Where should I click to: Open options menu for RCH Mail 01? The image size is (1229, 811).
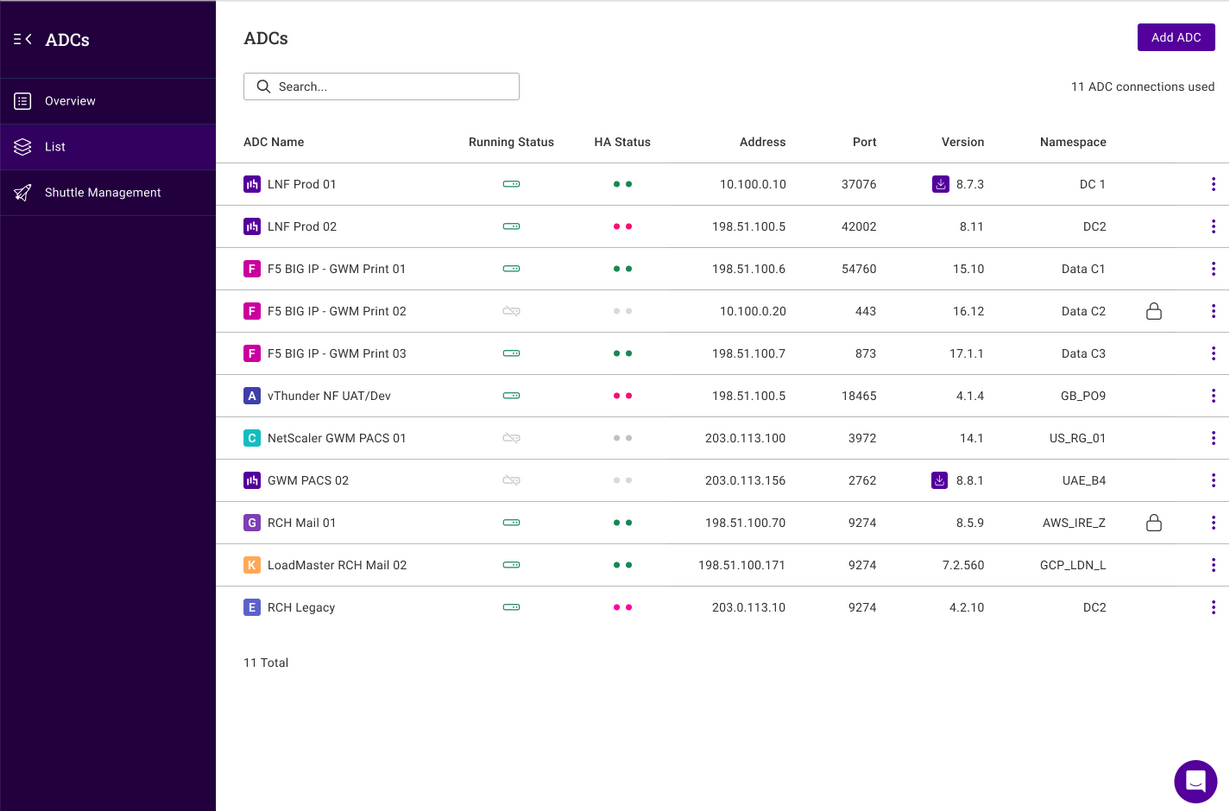pyautogui.click(x=1213, y=523)
